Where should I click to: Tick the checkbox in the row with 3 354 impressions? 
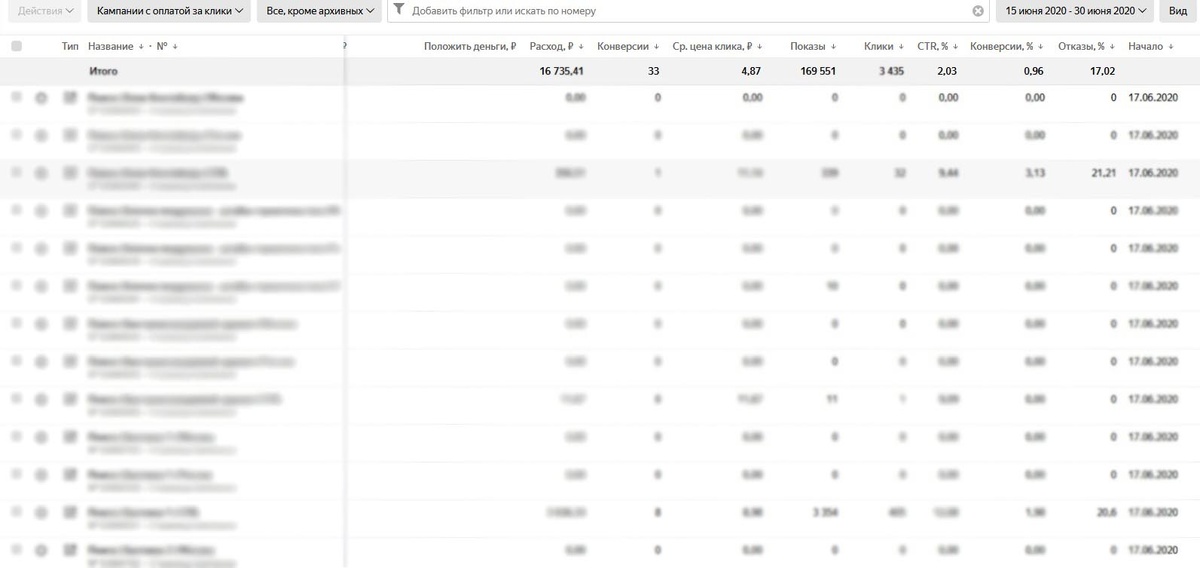16,512
